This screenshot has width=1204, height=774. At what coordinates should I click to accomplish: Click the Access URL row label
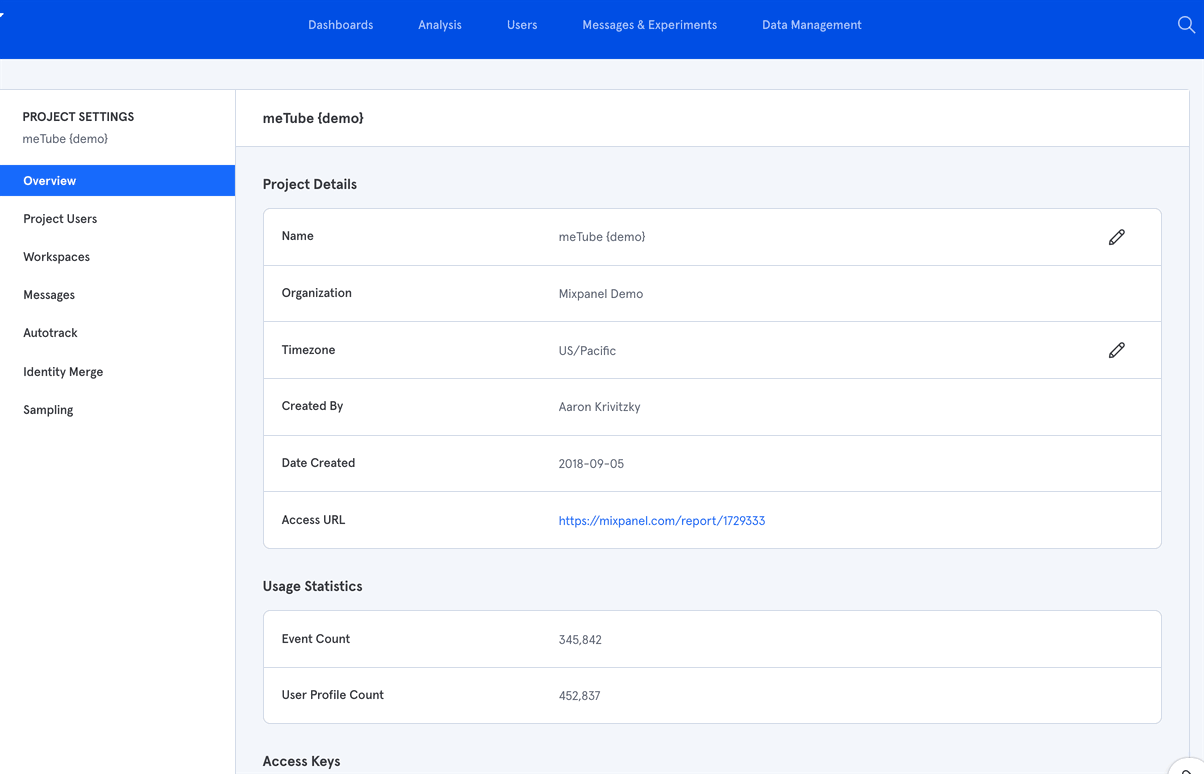coord(313,520)
